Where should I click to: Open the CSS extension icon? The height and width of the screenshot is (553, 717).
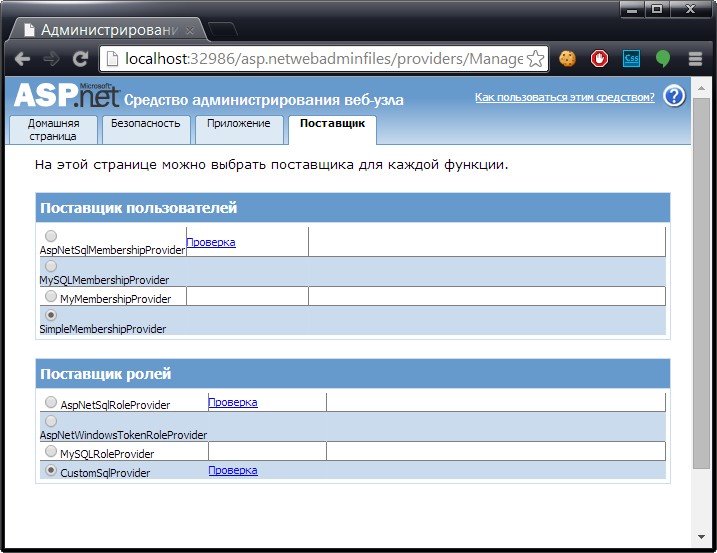(x=631, y=59)
